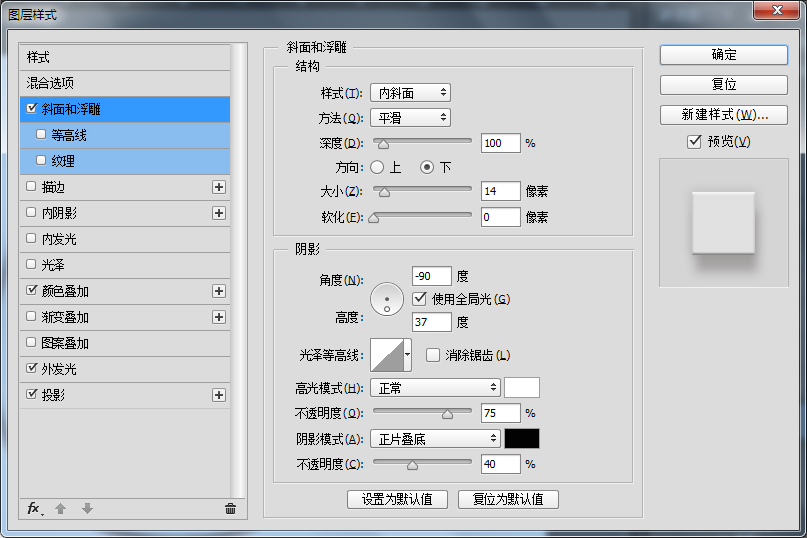
Task: Open the 方法 dropdown showing 平滑
Action: 410,118
